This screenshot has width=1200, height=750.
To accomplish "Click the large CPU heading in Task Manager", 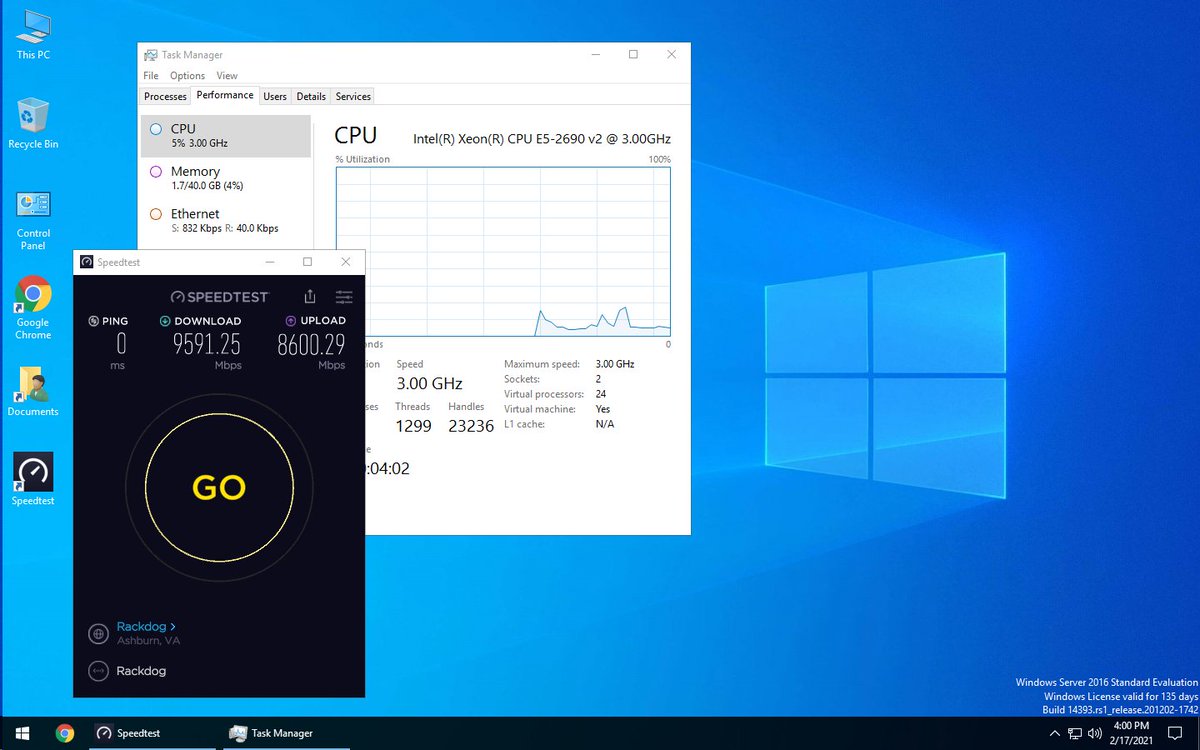I will pos(356,135).
